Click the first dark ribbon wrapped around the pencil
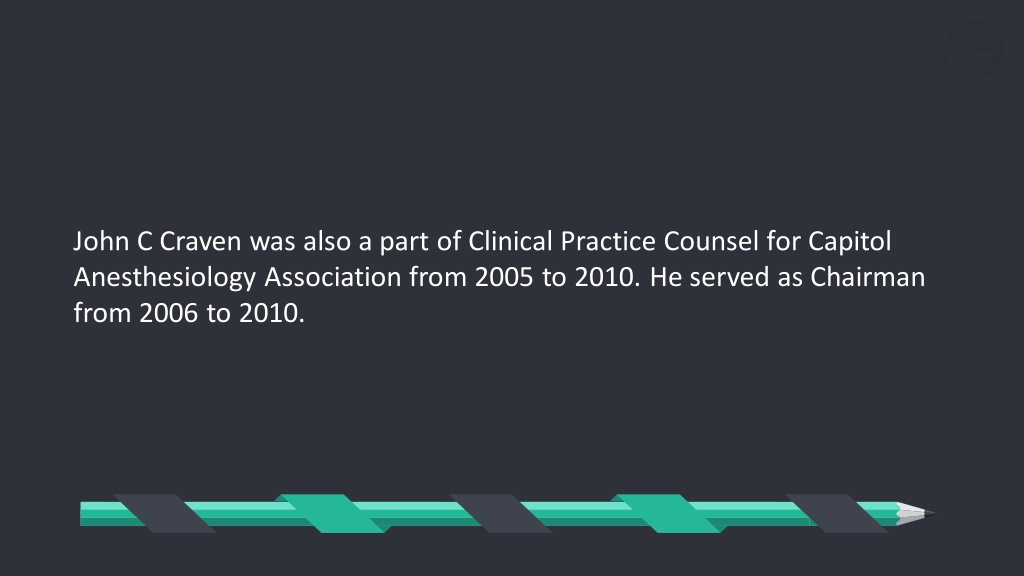The image size is (1024, 576). point(165,514)
